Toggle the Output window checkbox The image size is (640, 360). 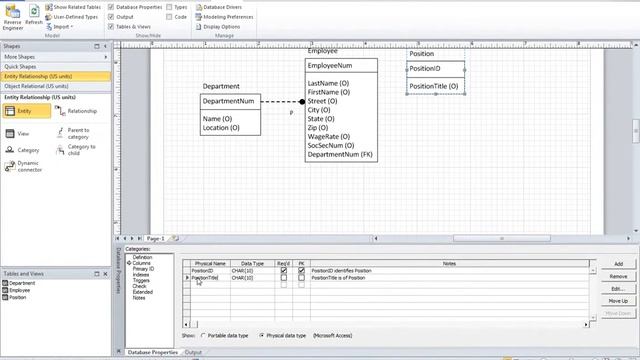pos(111,17)
